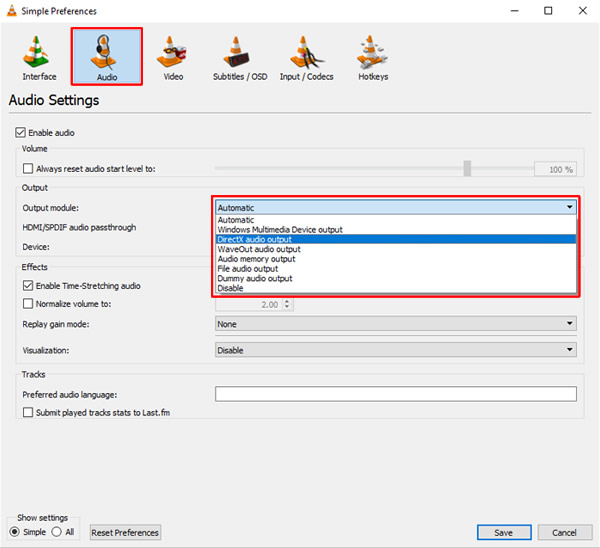Click the Reset Preferences button
The image size is (600, 548).
pos(125,532)
